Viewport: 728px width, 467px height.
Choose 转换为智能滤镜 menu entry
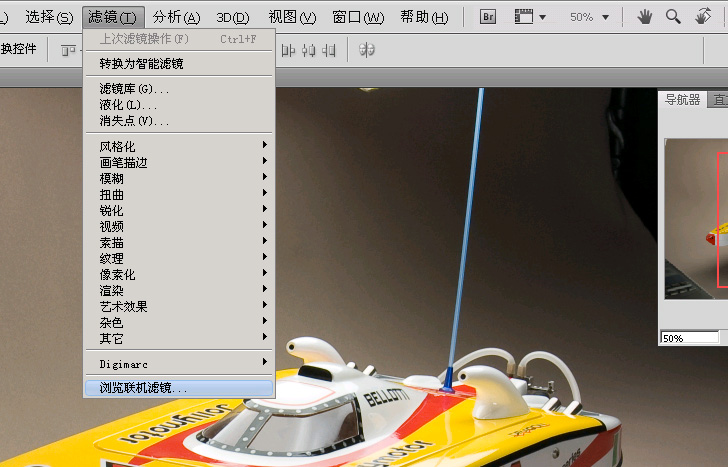pos(178,64)
